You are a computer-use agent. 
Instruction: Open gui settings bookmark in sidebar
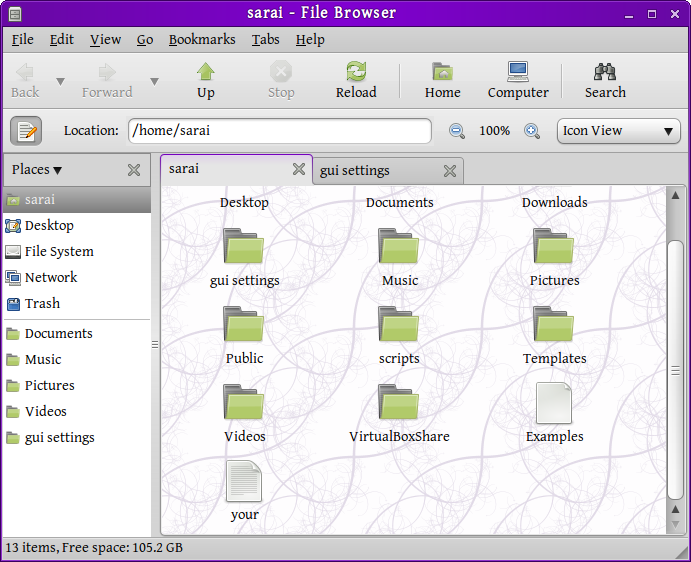pyautogui.click(x=77, y=438)
